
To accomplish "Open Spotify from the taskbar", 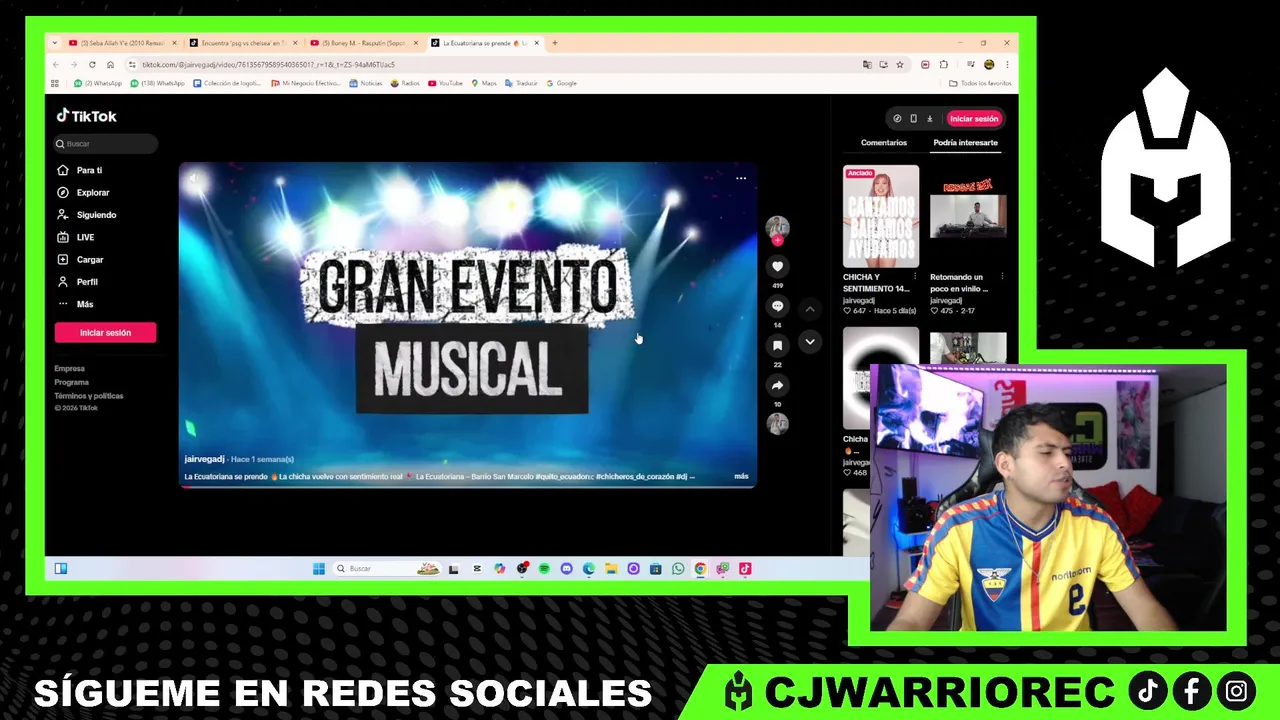I will (x=544, y=568).
